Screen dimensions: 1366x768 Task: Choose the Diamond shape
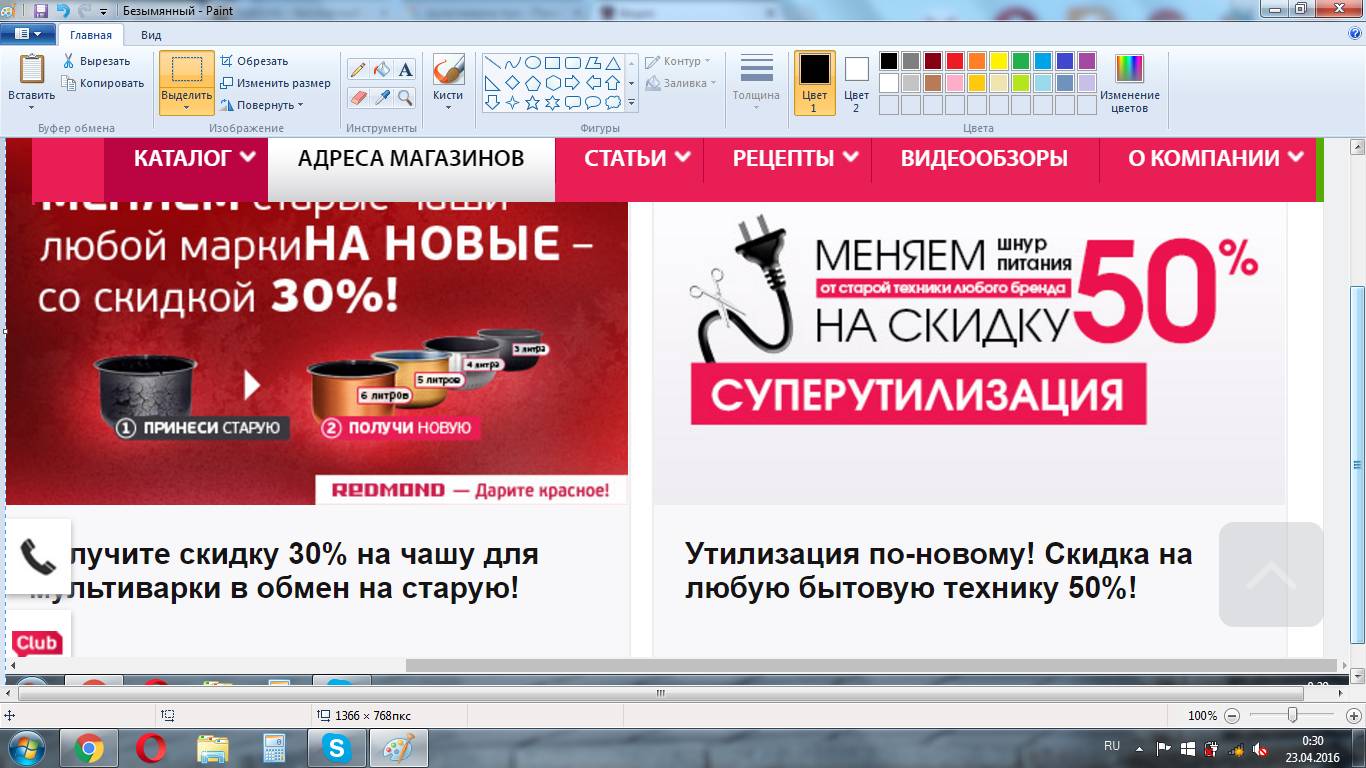click(x=513, y=82)
